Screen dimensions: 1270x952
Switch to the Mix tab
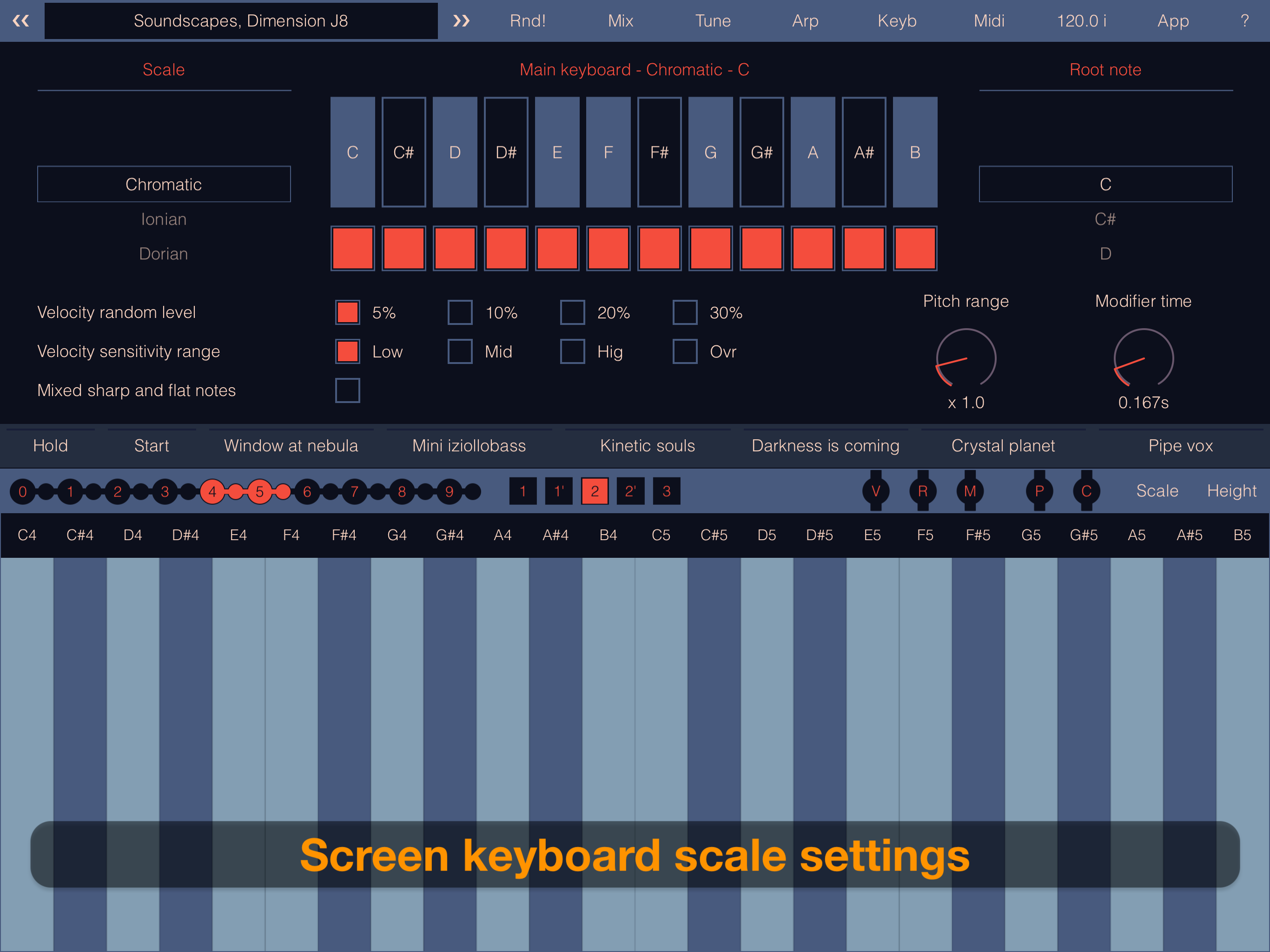click(x=620, y=20)
